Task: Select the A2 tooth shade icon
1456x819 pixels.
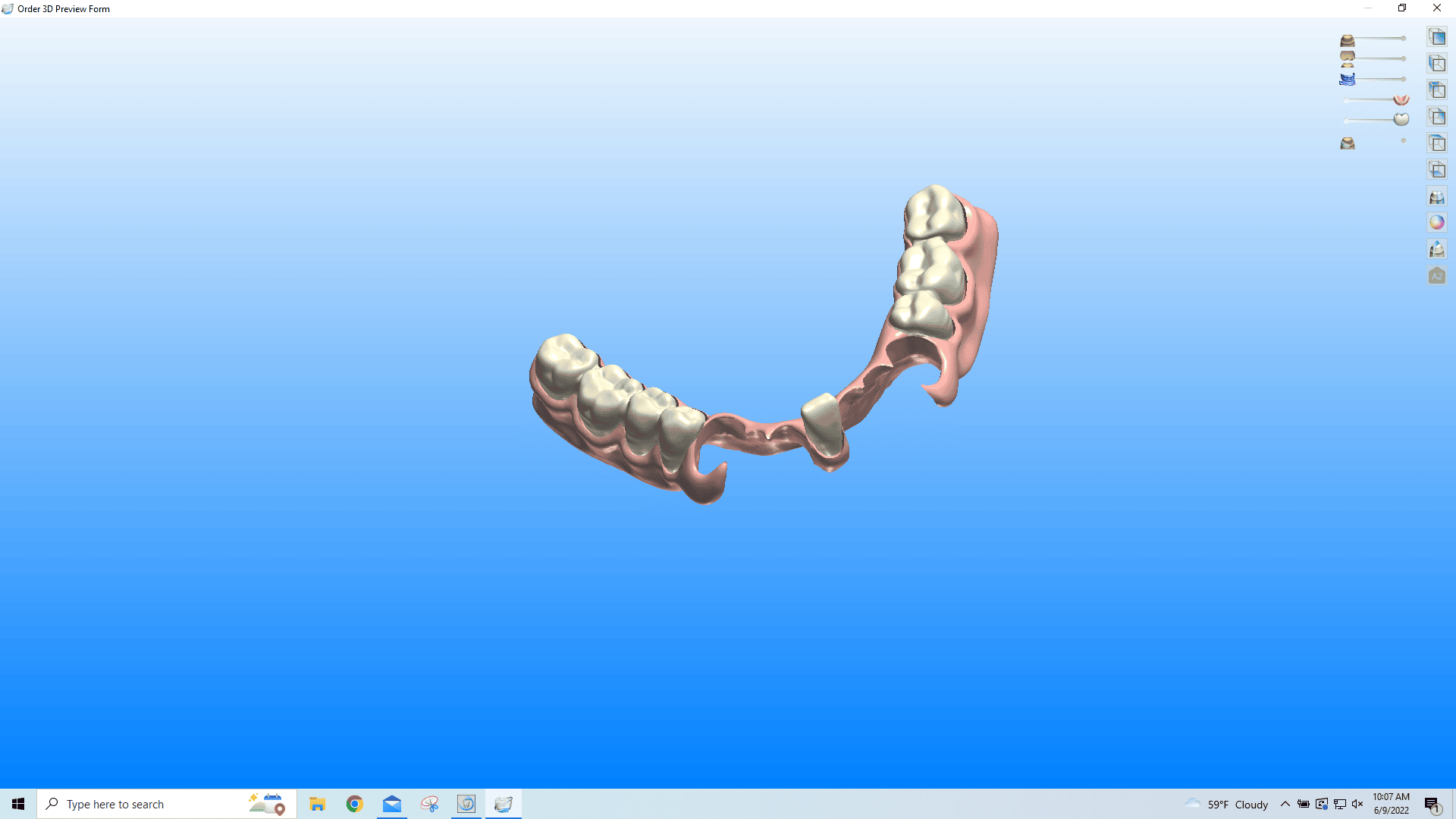Action: coord(1437,275)
